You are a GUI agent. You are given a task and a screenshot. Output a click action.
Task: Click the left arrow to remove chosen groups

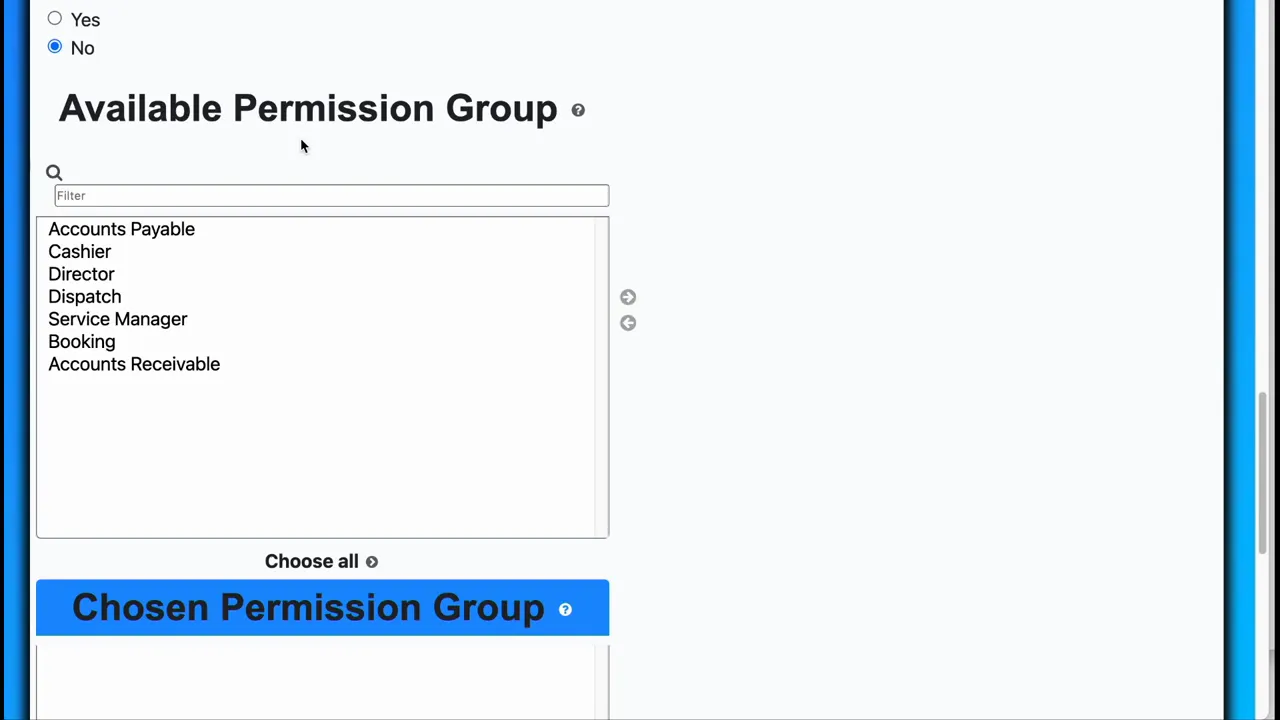627,322
